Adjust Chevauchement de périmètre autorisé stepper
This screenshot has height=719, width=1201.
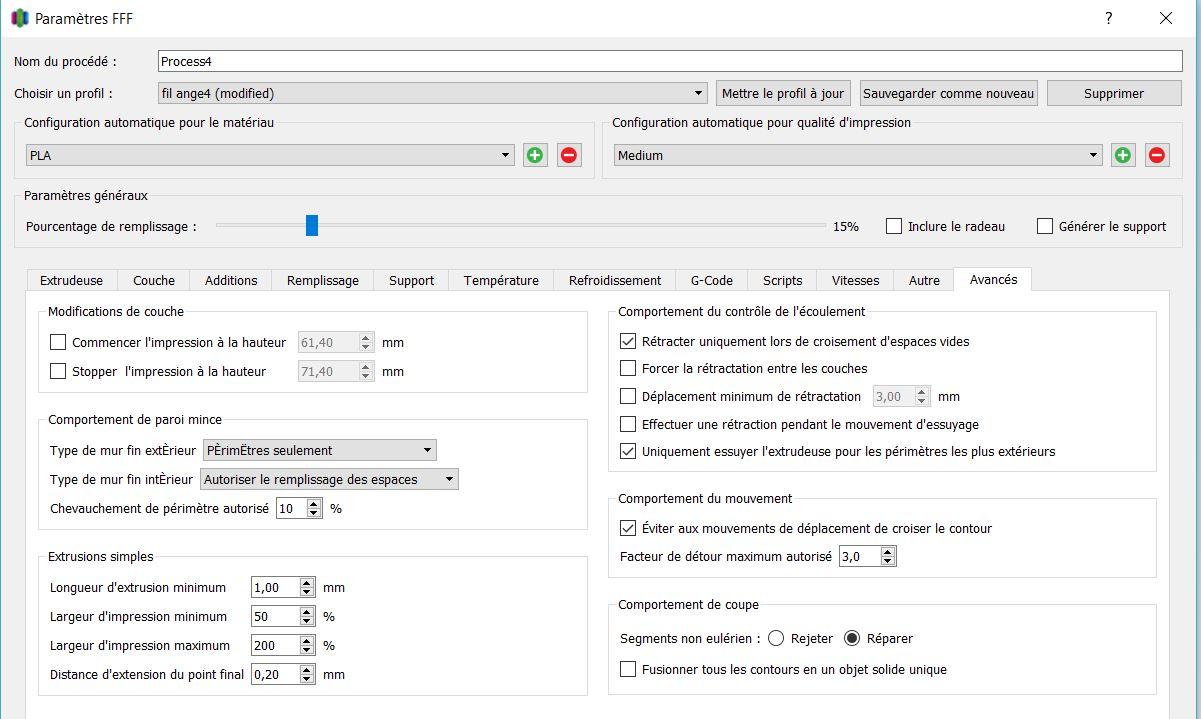314,508
